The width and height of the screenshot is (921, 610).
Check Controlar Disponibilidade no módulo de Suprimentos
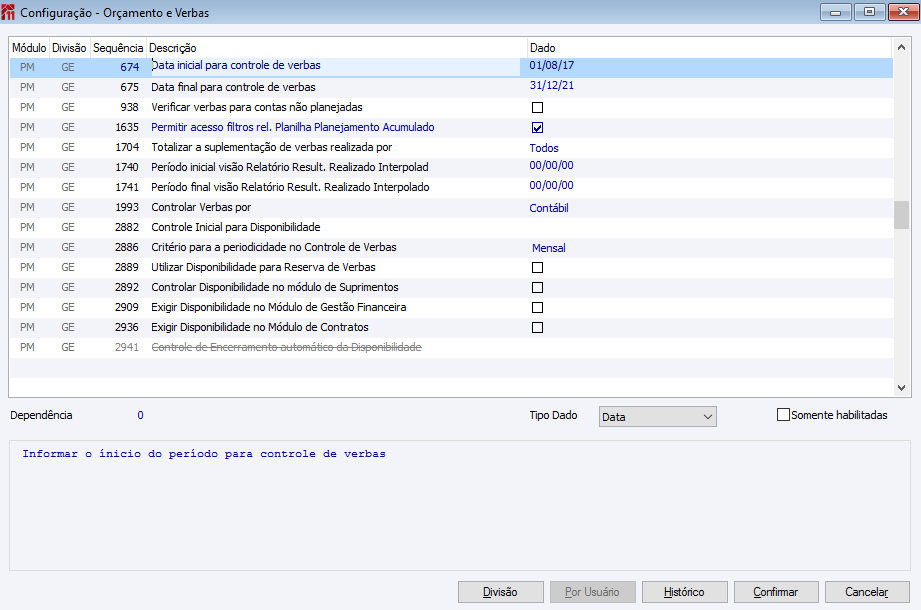coord(537,288)
